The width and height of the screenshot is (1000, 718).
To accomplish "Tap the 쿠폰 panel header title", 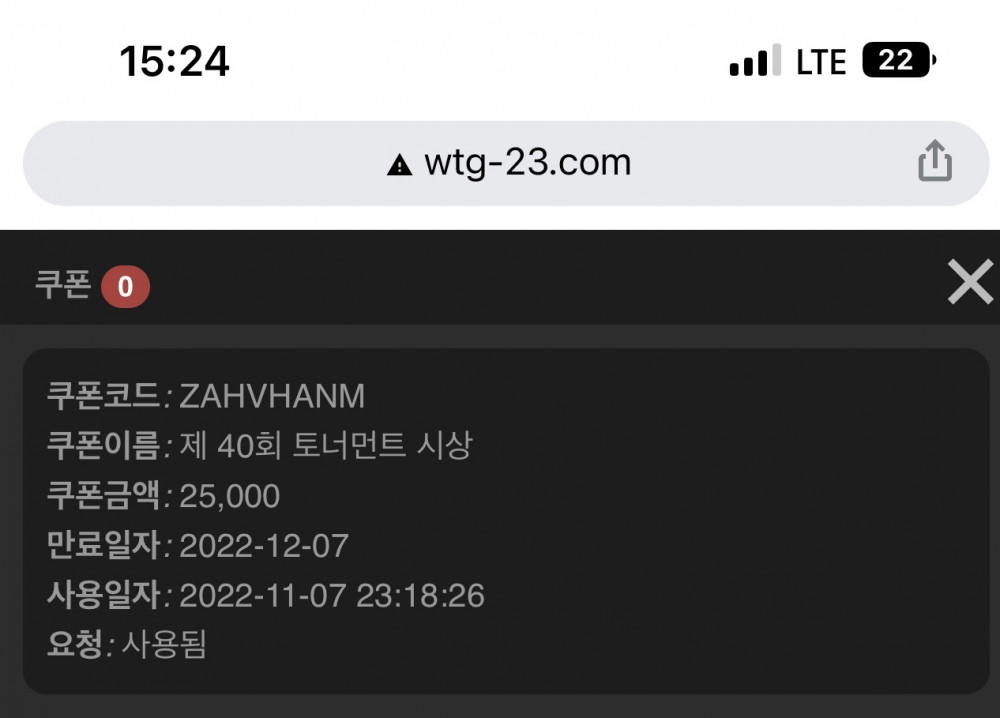I will 63,286.
